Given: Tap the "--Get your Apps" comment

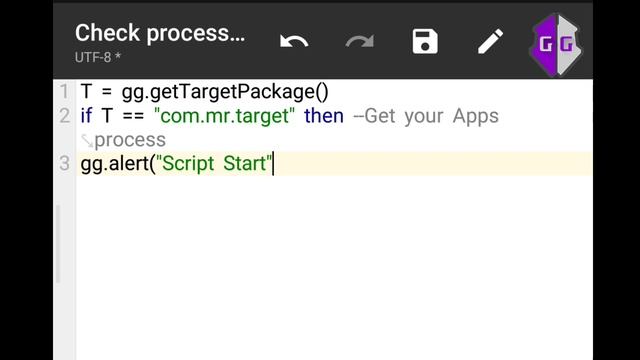Looking at the screenshot, I should point(426,116).
